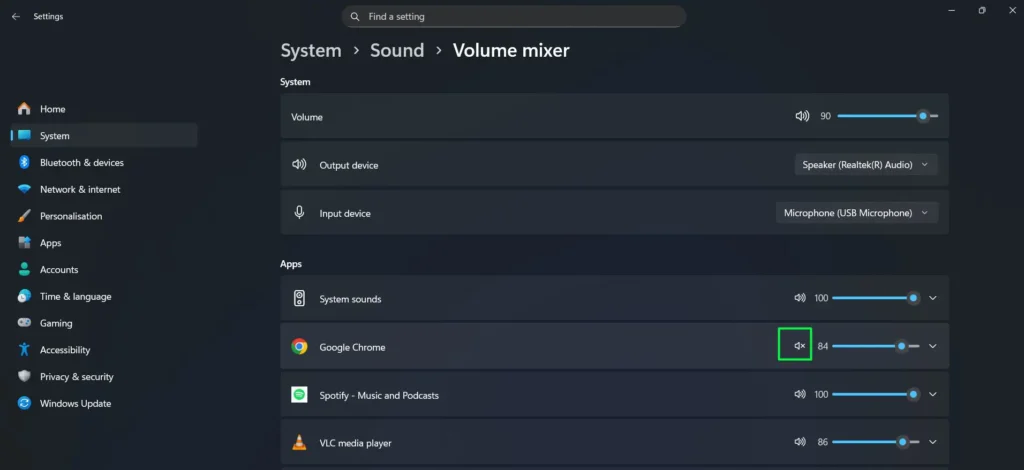The image size is (1024, 470).
Task: Restore down the Settings window
Action: (982, 10)
